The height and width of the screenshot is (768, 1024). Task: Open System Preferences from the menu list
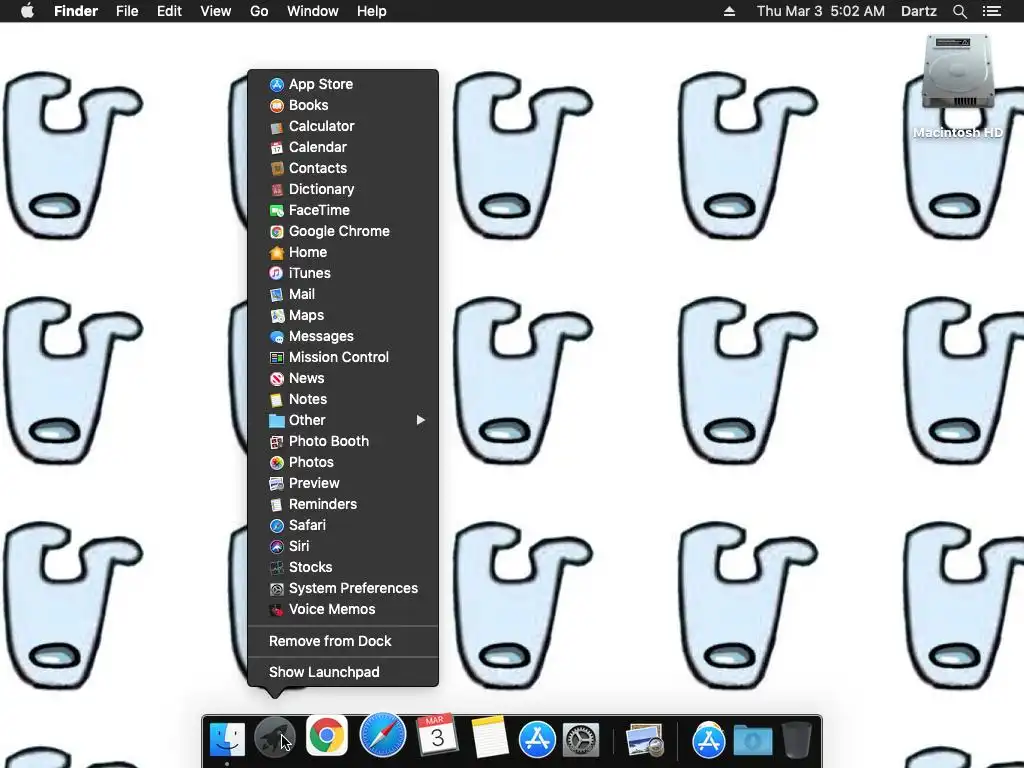click(343, 588)
